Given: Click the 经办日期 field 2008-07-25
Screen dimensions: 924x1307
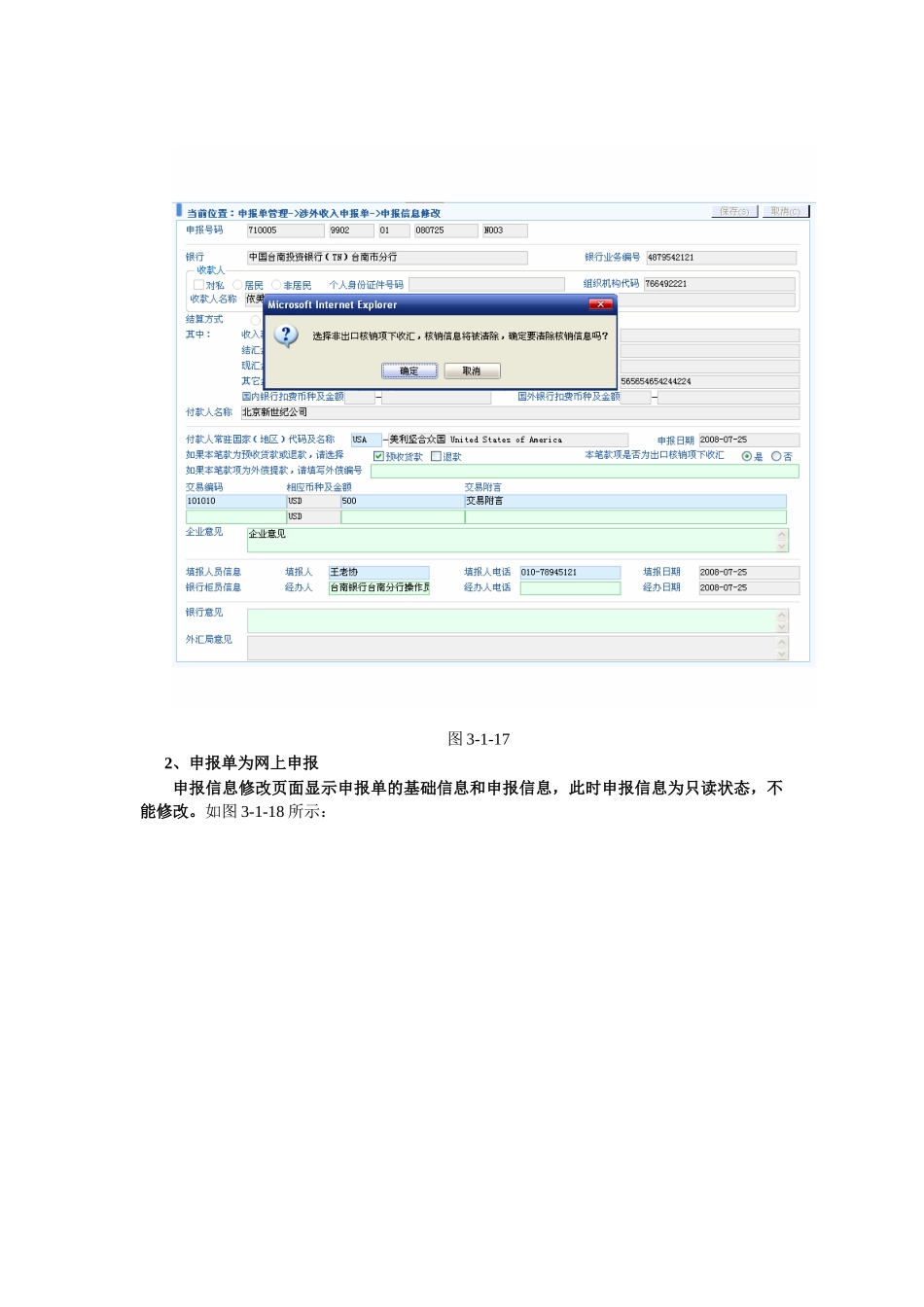Looking at the screenshot, I should [x=748, y=588].
